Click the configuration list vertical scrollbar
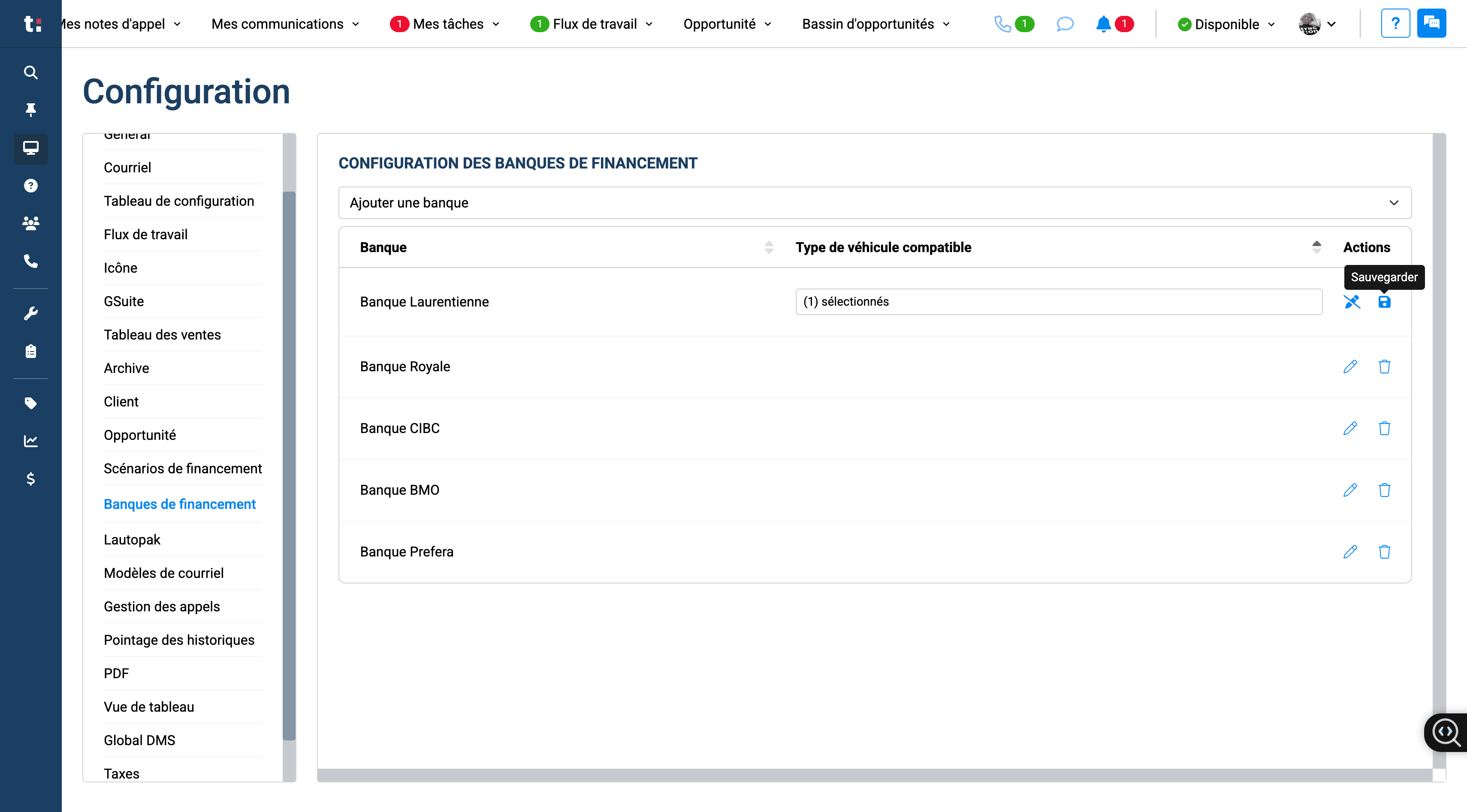 pyautogui.click(x=289, y=466)
